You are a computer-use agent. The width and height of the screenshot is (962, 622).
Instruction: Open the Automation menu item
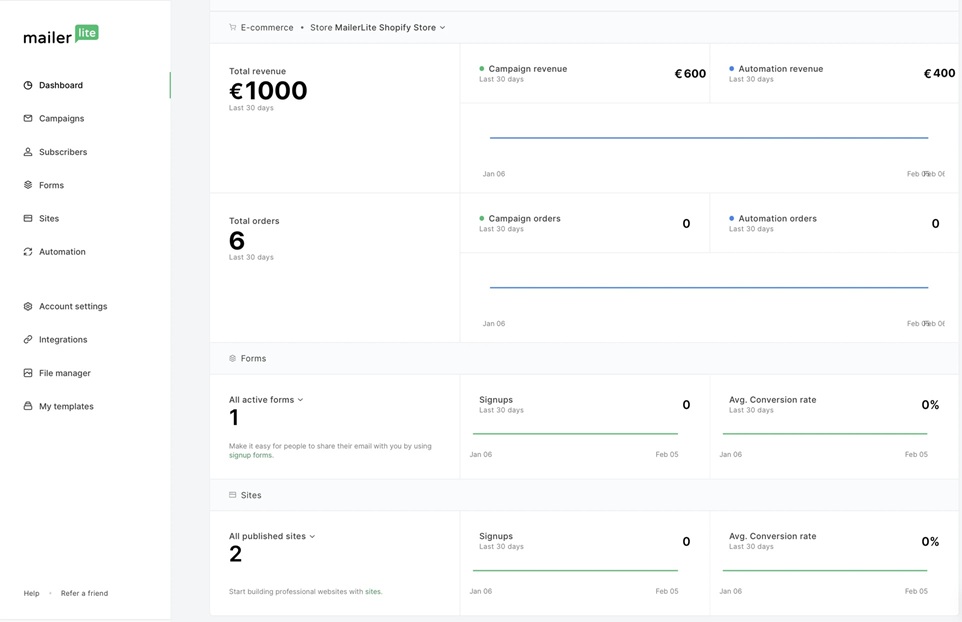(x=62, y=251)
